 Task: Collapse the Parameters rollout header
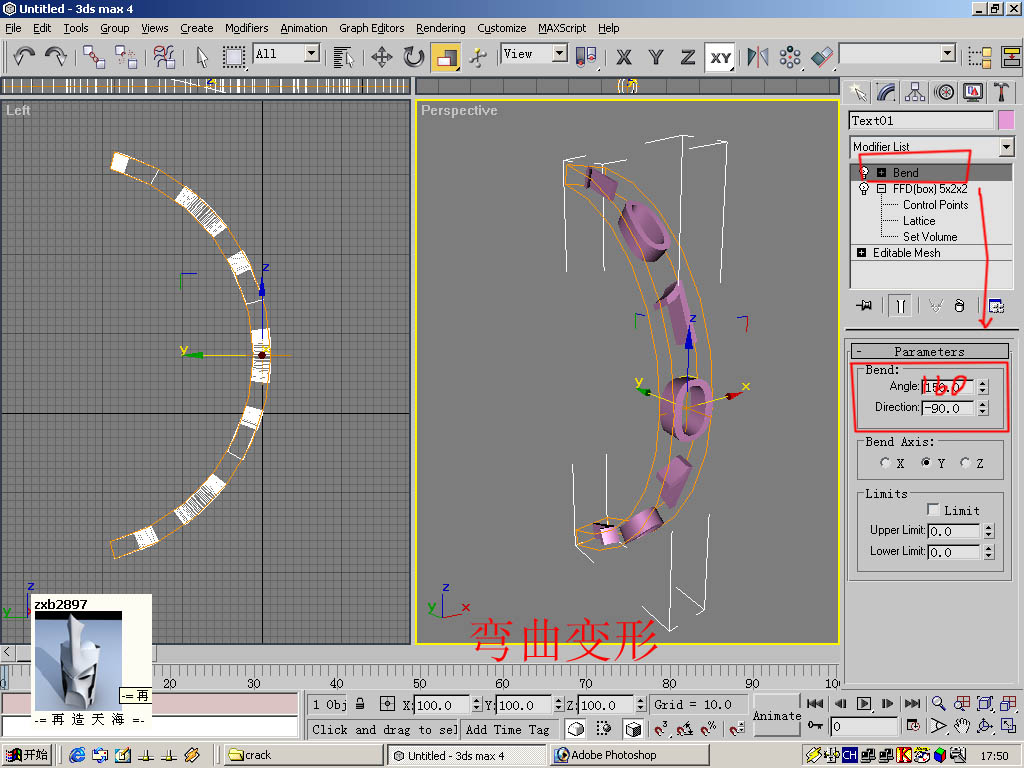point(929,351)
